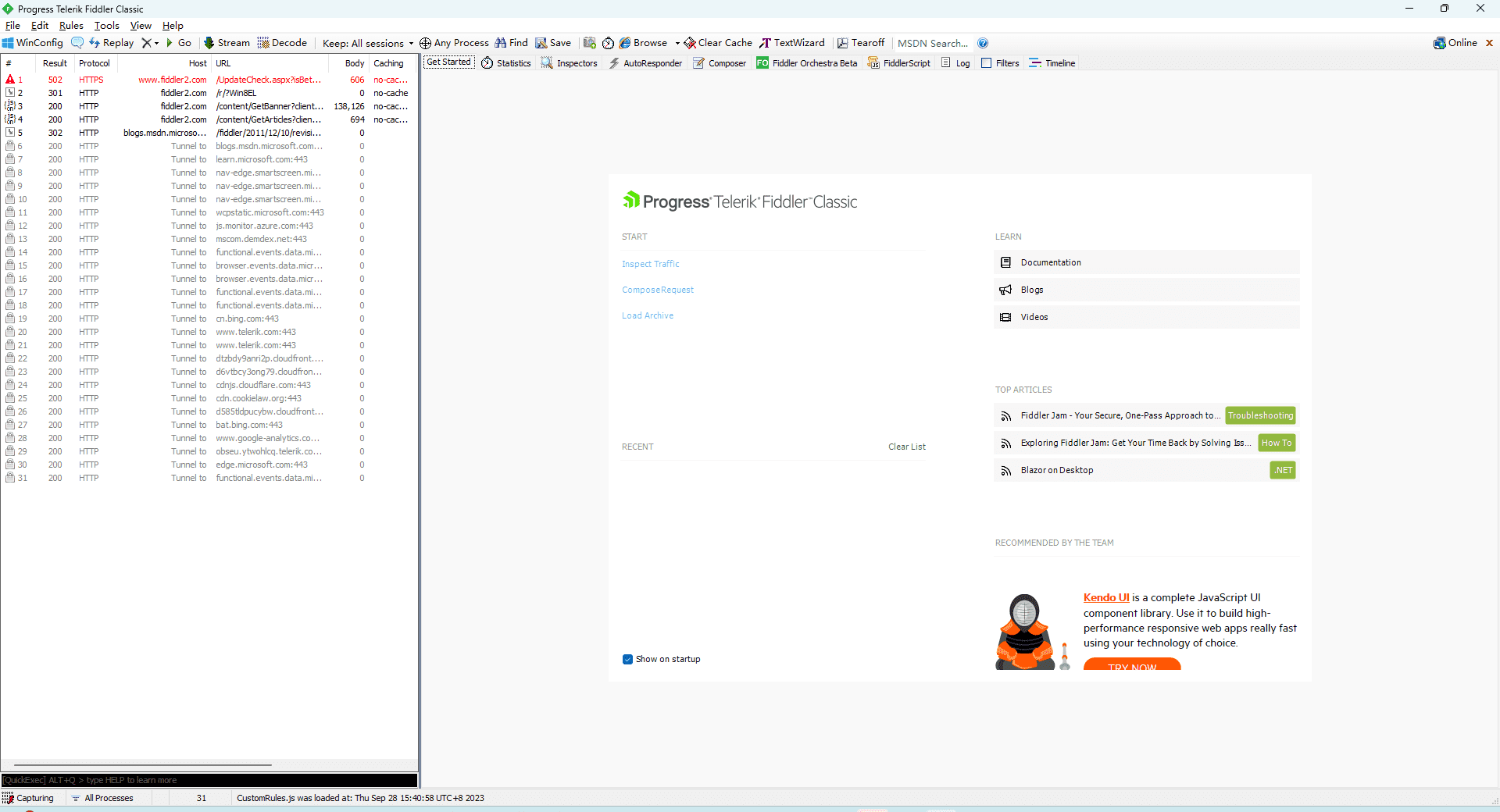The image size is (1500, 812).
Task: Switch to the Inspectors tab
Action: click(x=569, y=63)
